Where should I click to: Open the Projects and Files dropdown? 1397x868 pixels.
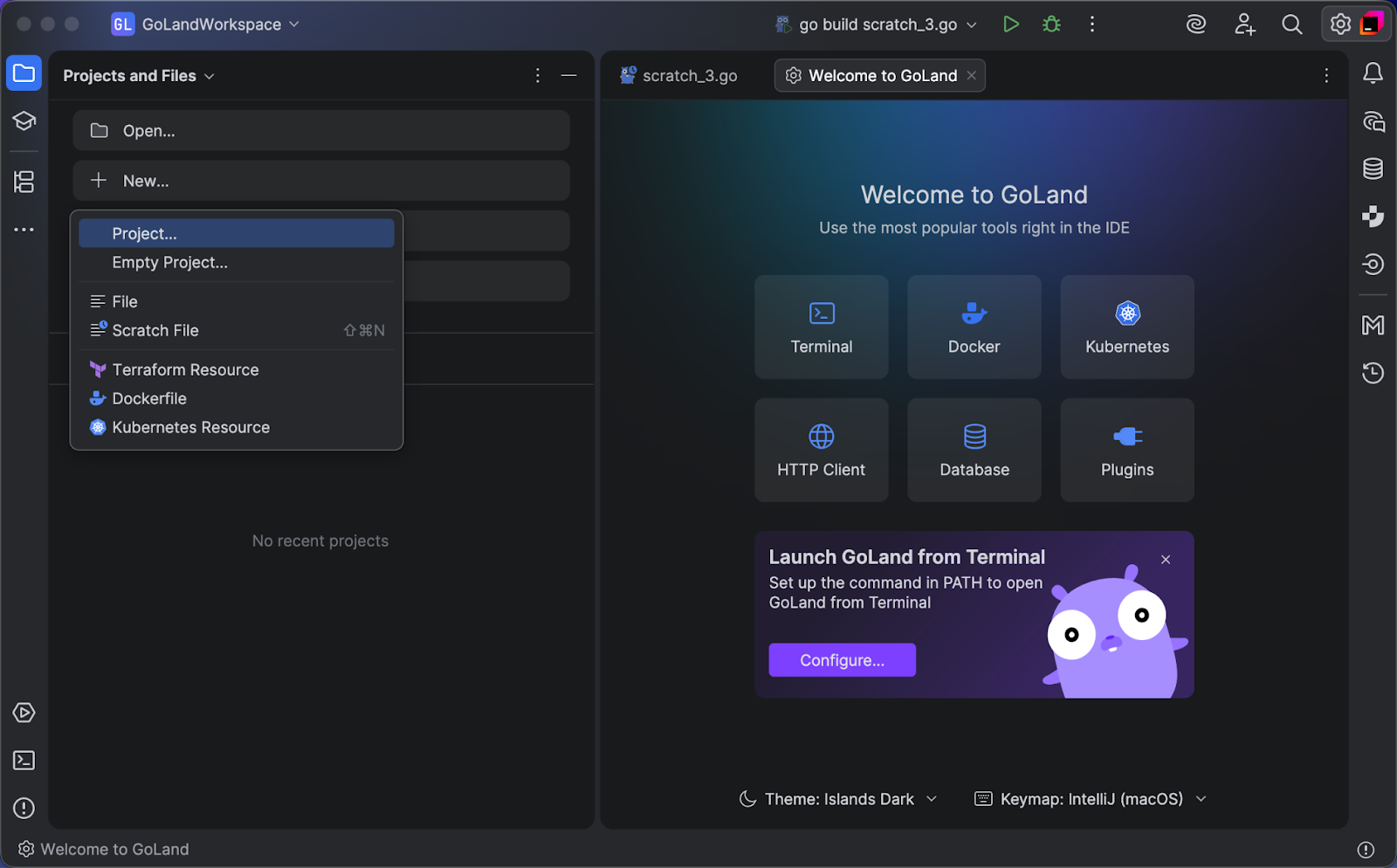tap(138, 76)
